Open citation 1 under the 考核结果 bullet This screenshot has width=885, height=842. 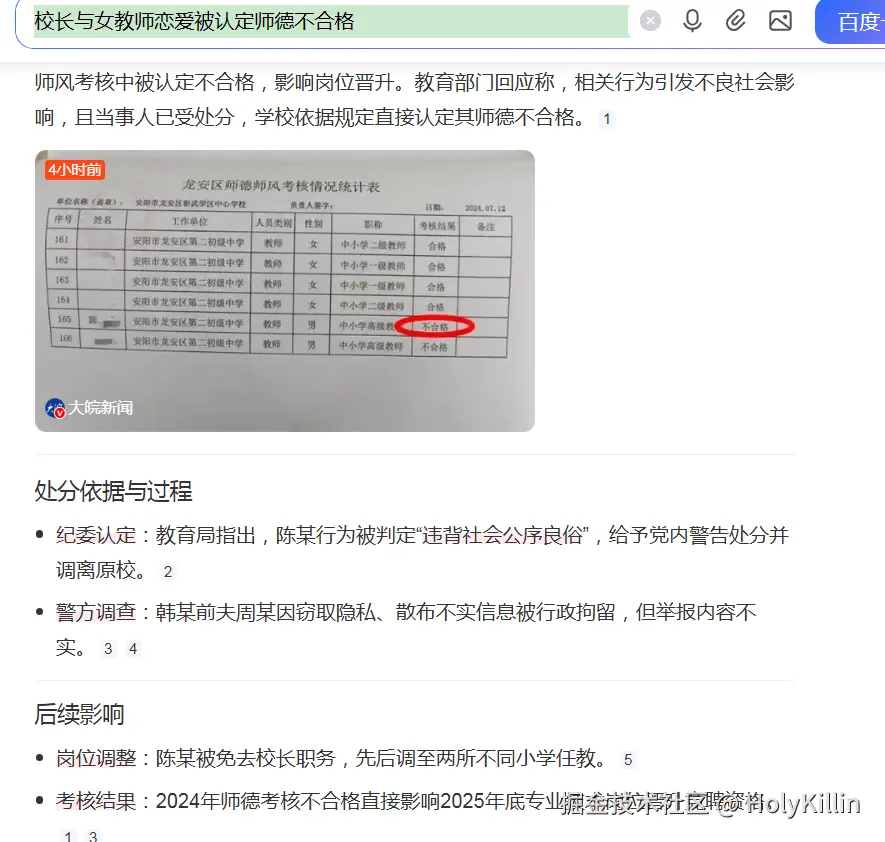pos(67,834)
